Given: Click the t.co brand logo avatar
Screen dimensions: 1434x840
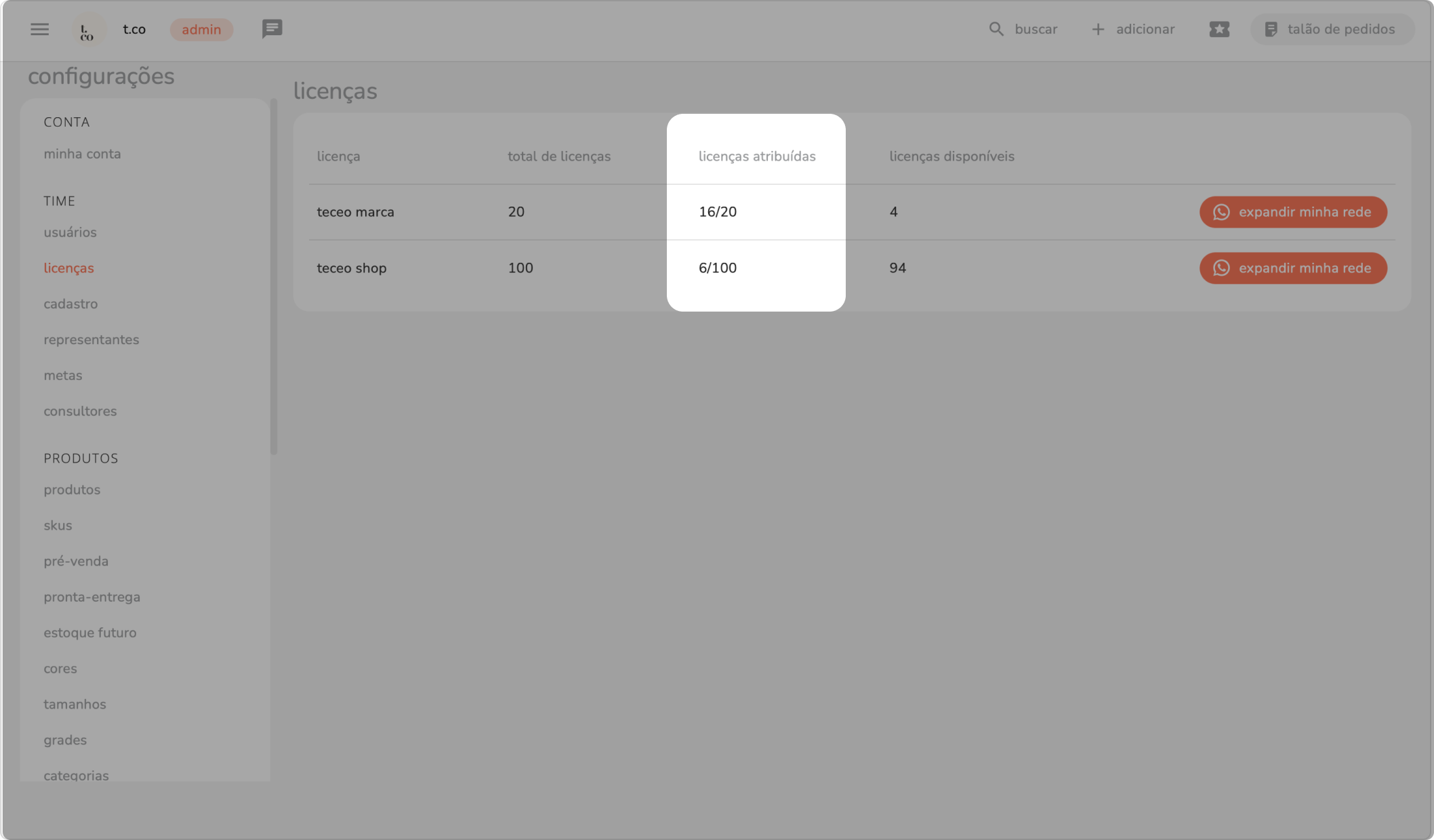Looking at the screenshot, I should (88, 30).
